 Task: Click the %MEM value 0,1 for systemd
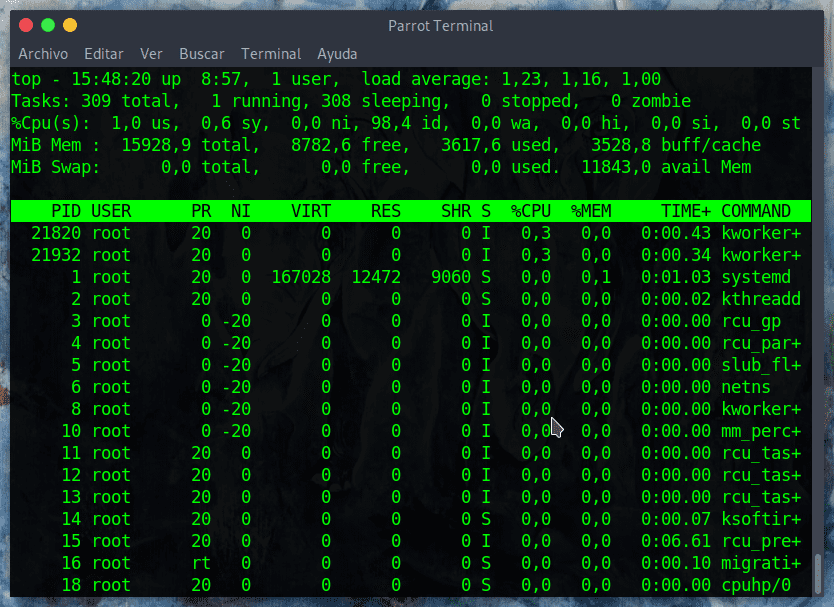tap(596, 277)
